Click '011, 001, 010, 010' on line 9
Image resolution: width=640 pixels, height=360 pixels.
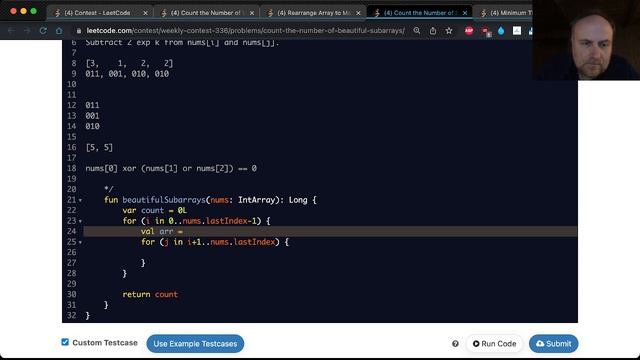click(x=127, y=74)
